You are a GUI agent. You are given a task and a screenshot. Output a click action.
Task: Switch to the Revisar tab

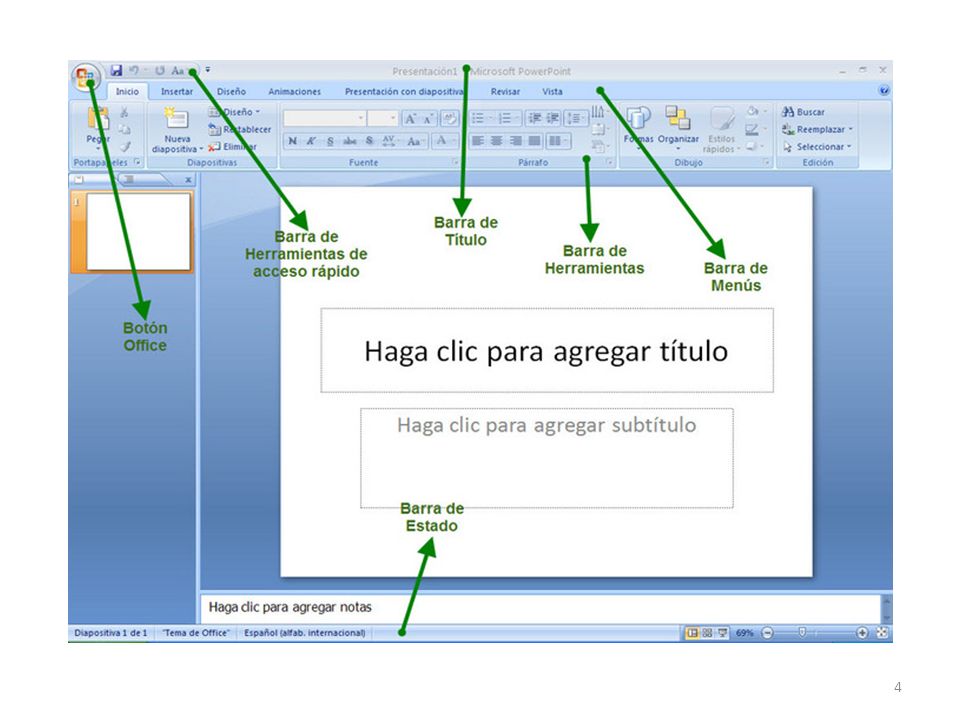coord(505,91)
